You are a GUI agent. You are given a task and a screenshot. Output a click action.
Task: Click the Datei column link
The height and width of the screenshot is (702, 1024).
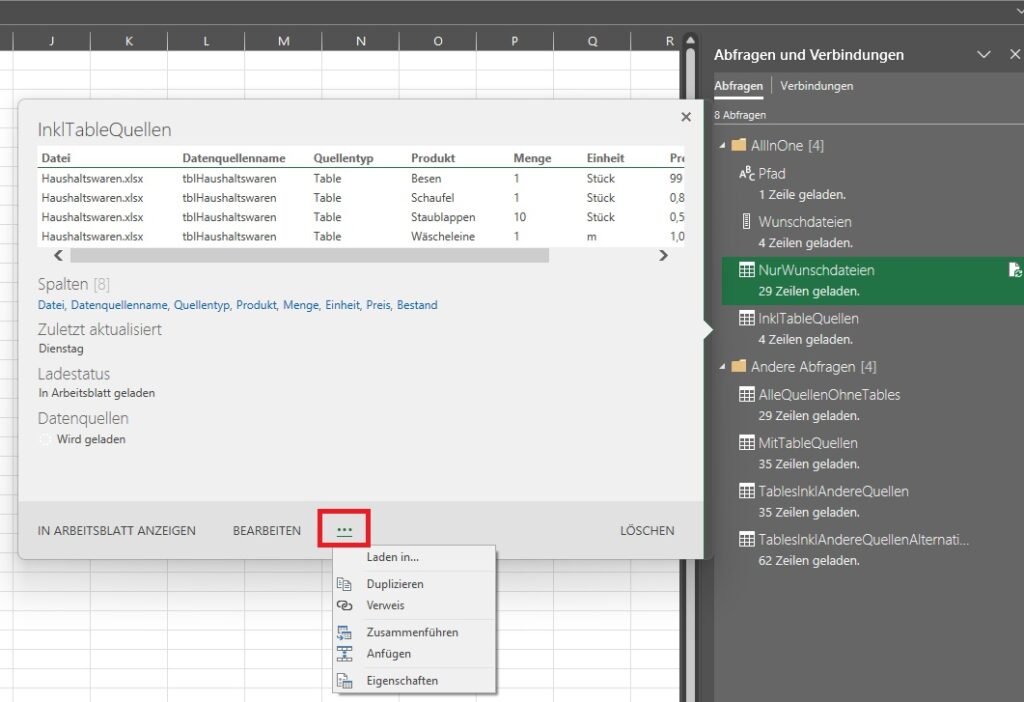(x=52, y=305)
